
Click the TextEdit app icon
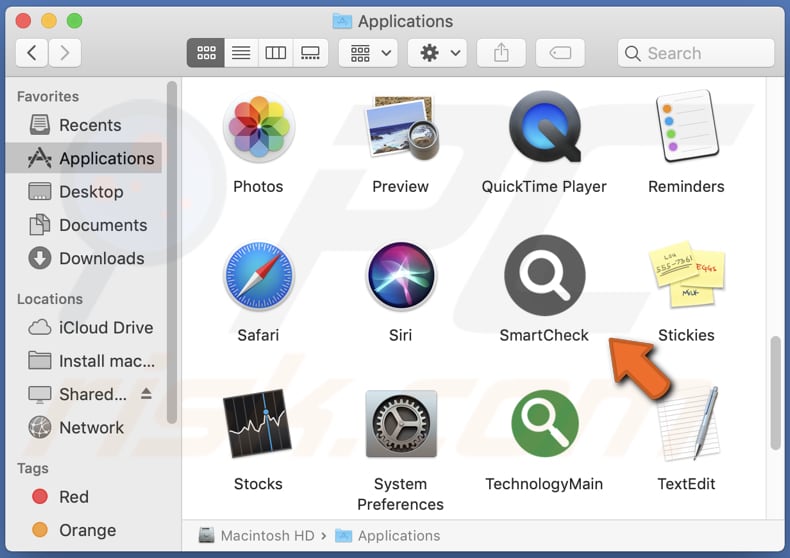tap(688, 424)
